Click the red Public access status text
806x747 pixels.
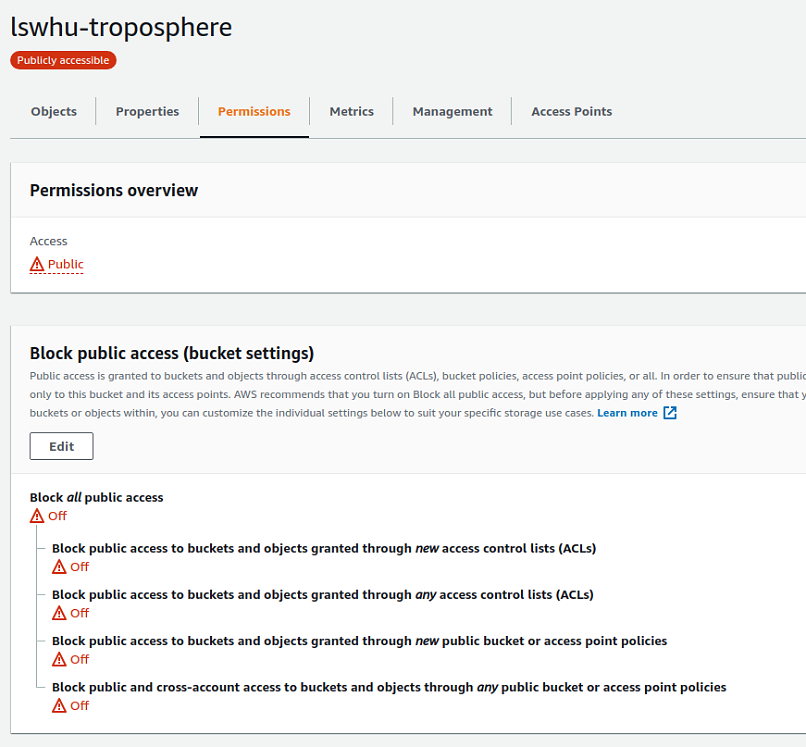click(65, 264)
